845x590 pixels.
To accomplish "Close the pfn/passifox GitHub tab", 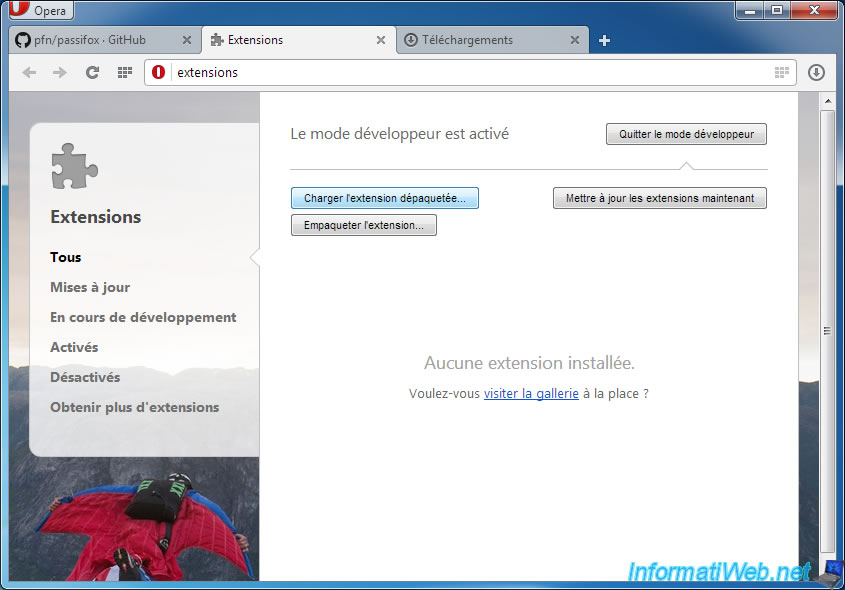I will click(x=186, y=40).
